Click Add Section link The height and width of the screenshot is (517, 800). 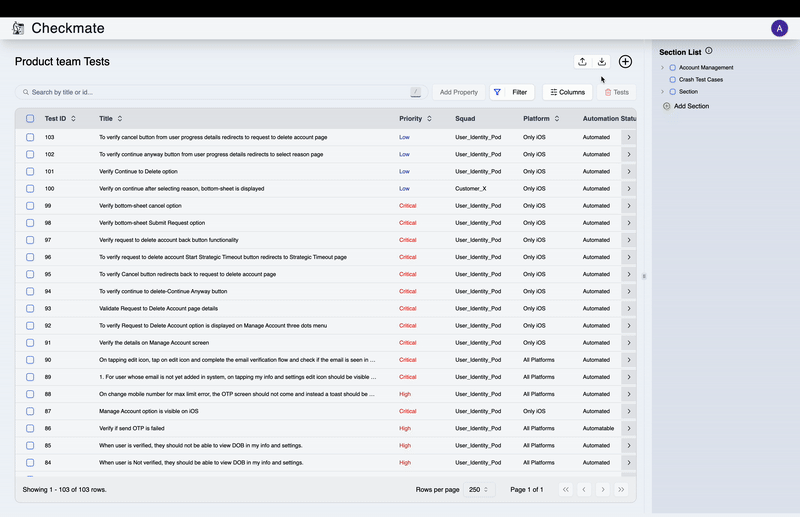(690, 106)
